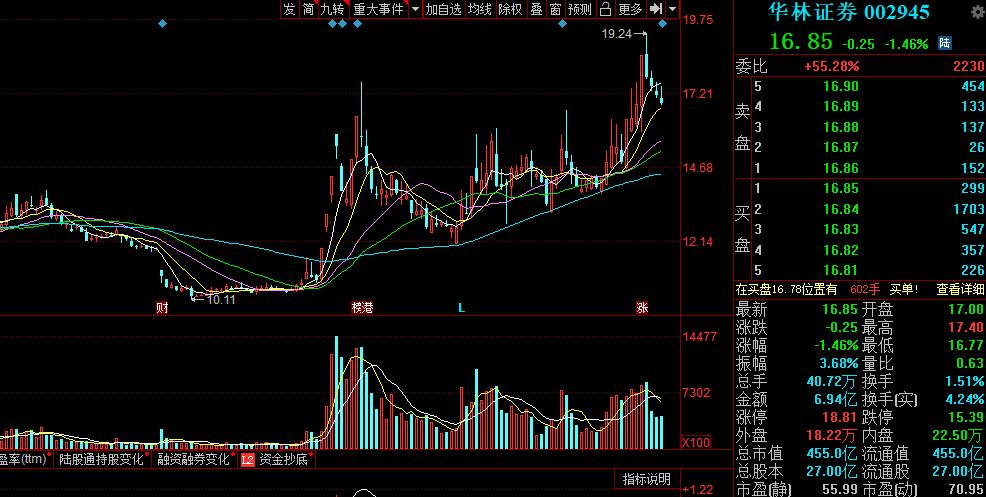Image resolution: width=986 pixels, height=497 pixels.
Task: Click the blue 陆 badge icon
Action: (944, 43)
